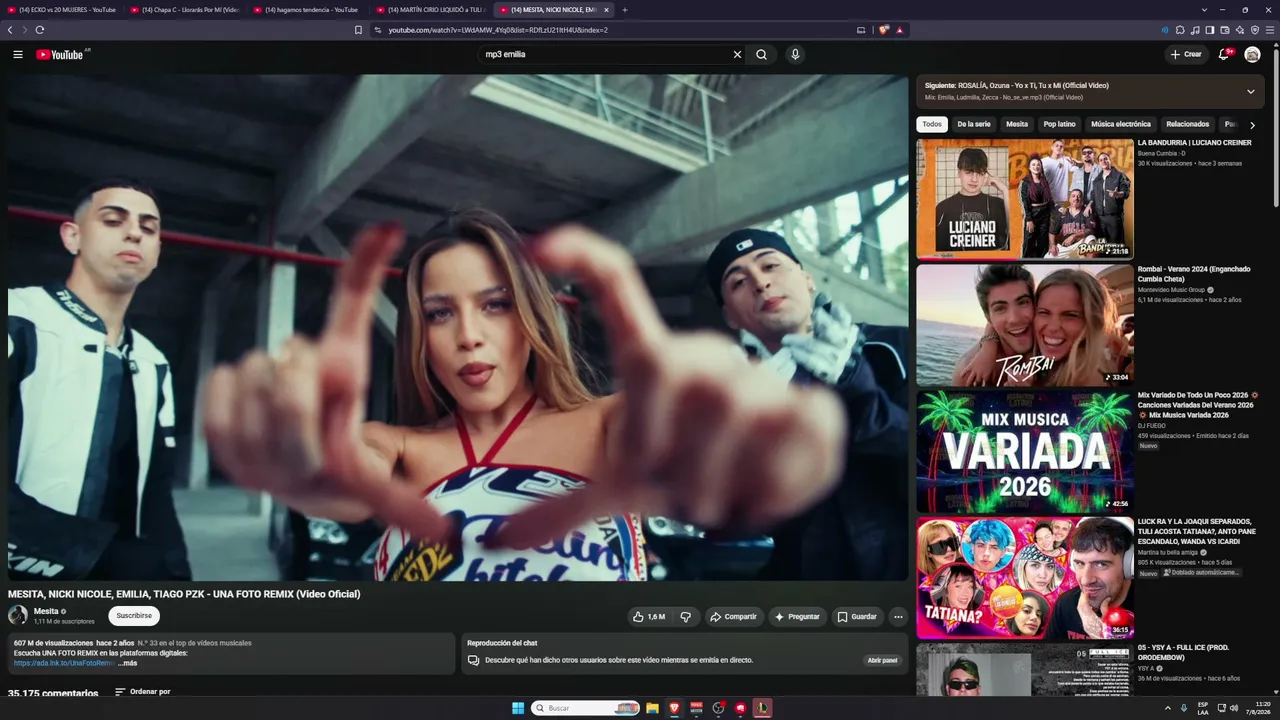
Task: Open the account avatar menu
Action: (1252, 54)
